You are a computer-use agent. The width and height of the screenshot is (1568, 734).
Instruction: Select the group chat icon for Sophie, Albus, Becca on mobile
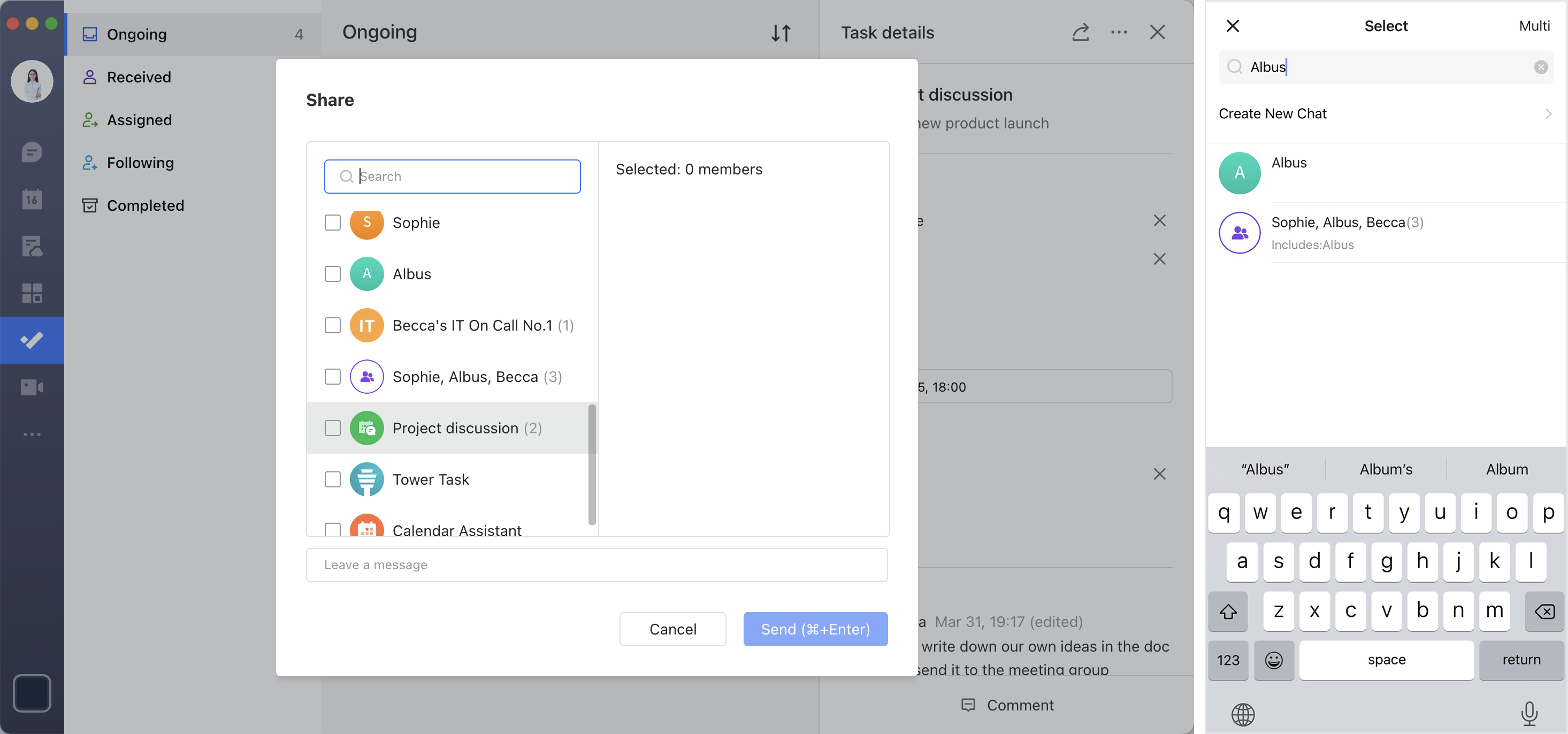tap(1240, 233)
